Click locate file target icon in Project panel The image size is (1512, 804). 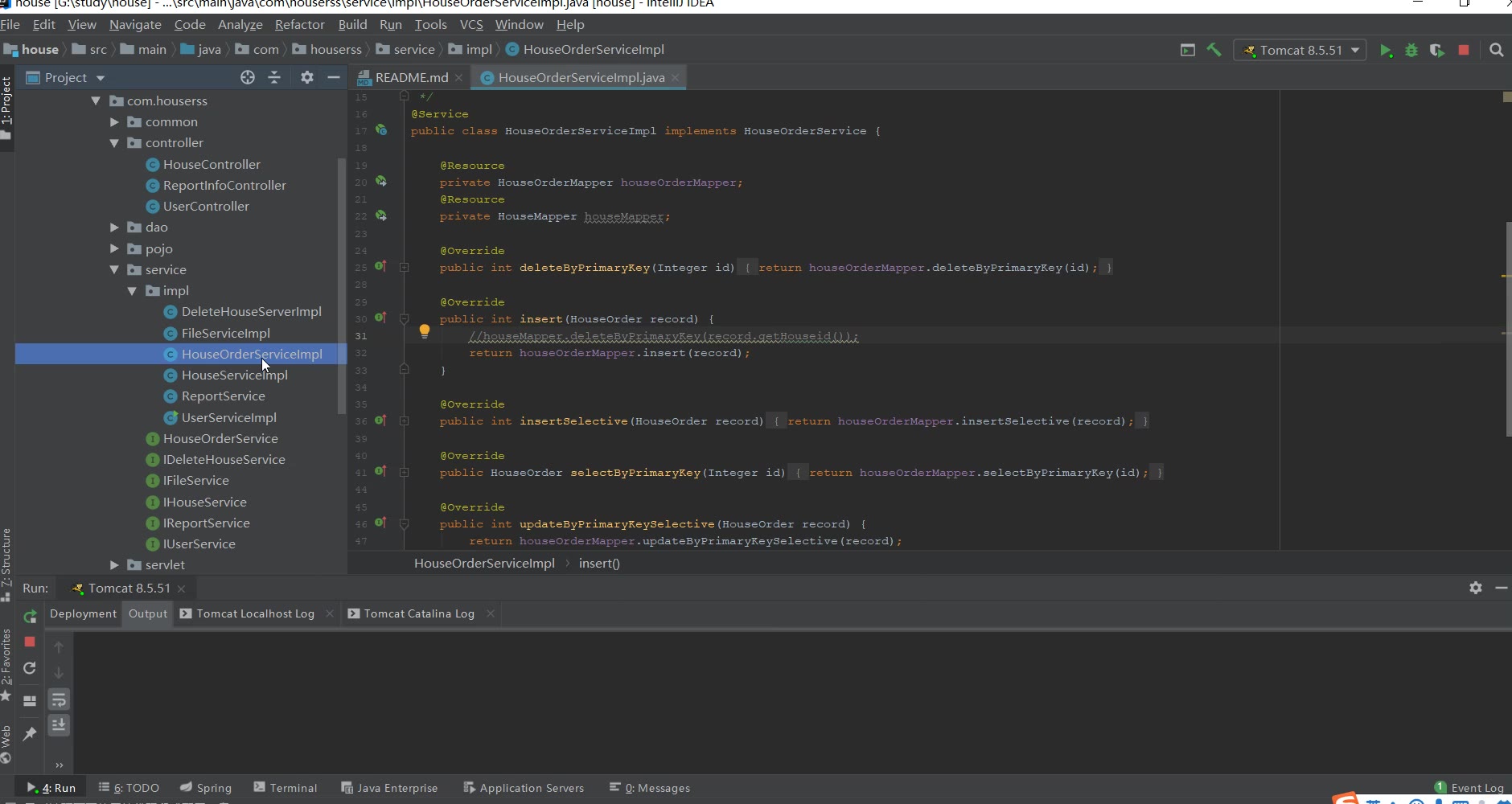pyautogui.click(x=248, y=77)
